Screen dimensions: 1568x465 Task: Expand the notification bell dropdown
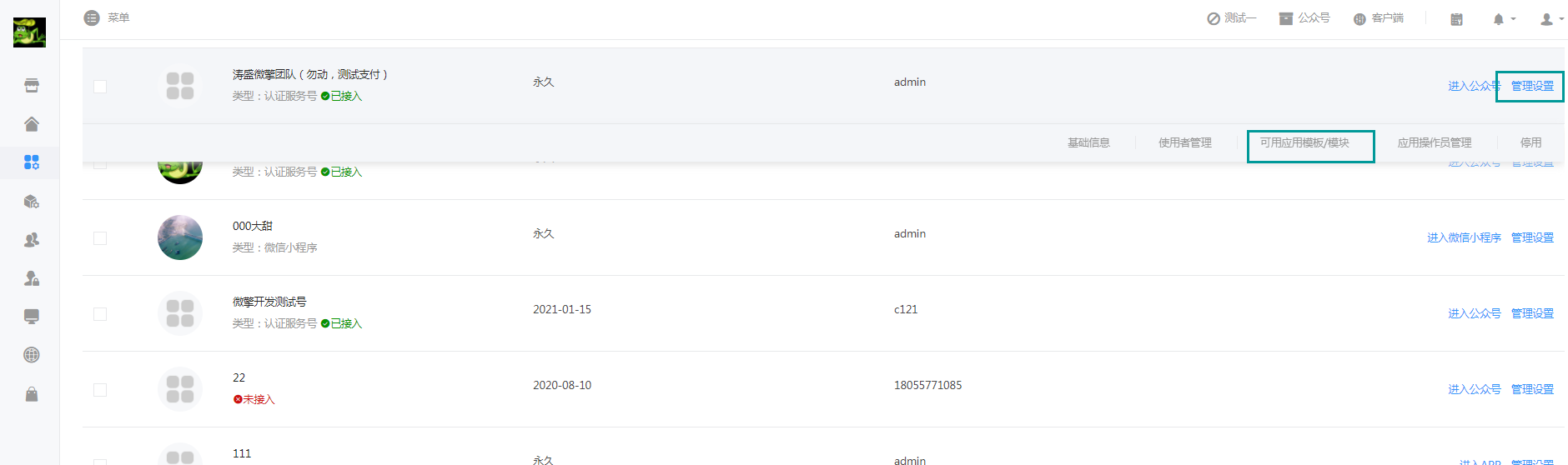(1504, 19)
